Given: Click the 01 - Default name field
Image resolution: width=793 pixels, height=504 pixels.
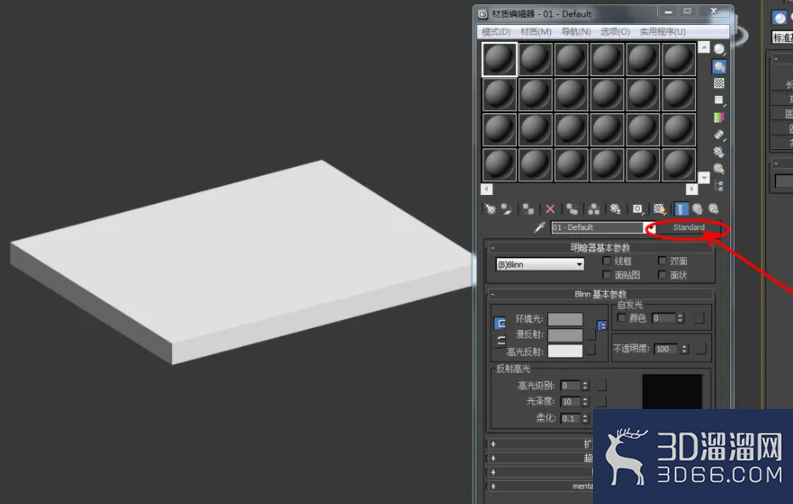Looking at the screenshot, I should [597, 227].
